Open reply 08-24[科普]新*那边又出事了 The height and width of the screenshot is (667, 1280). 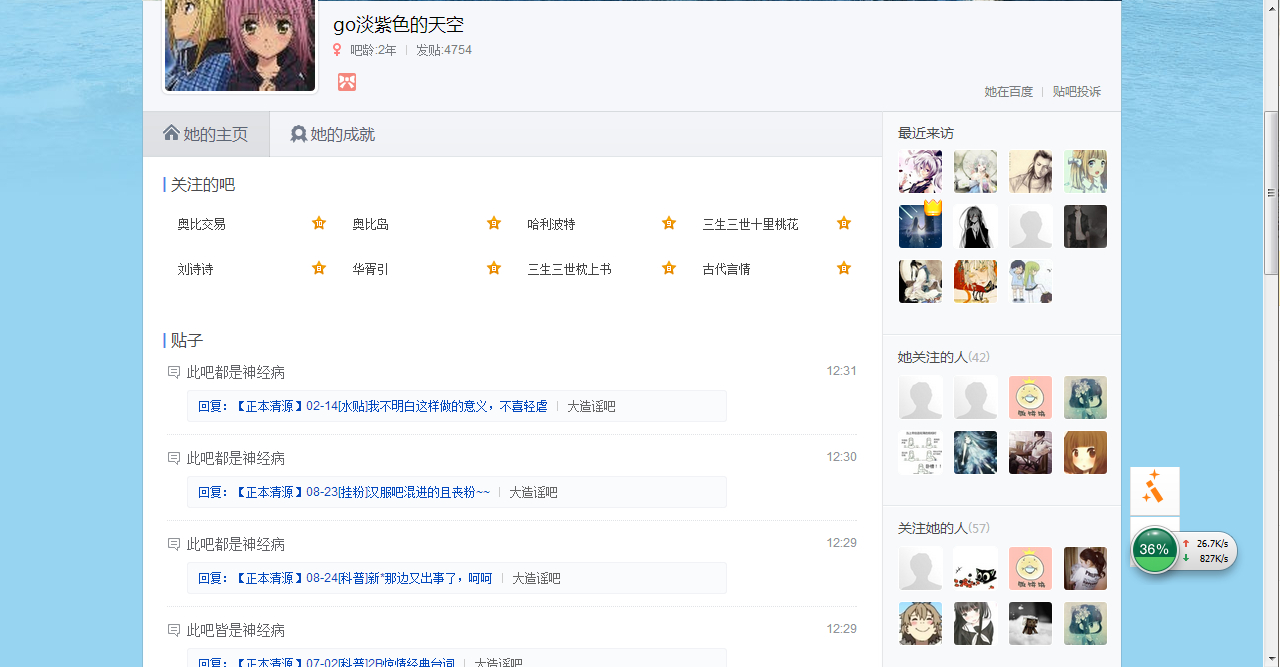345,578
